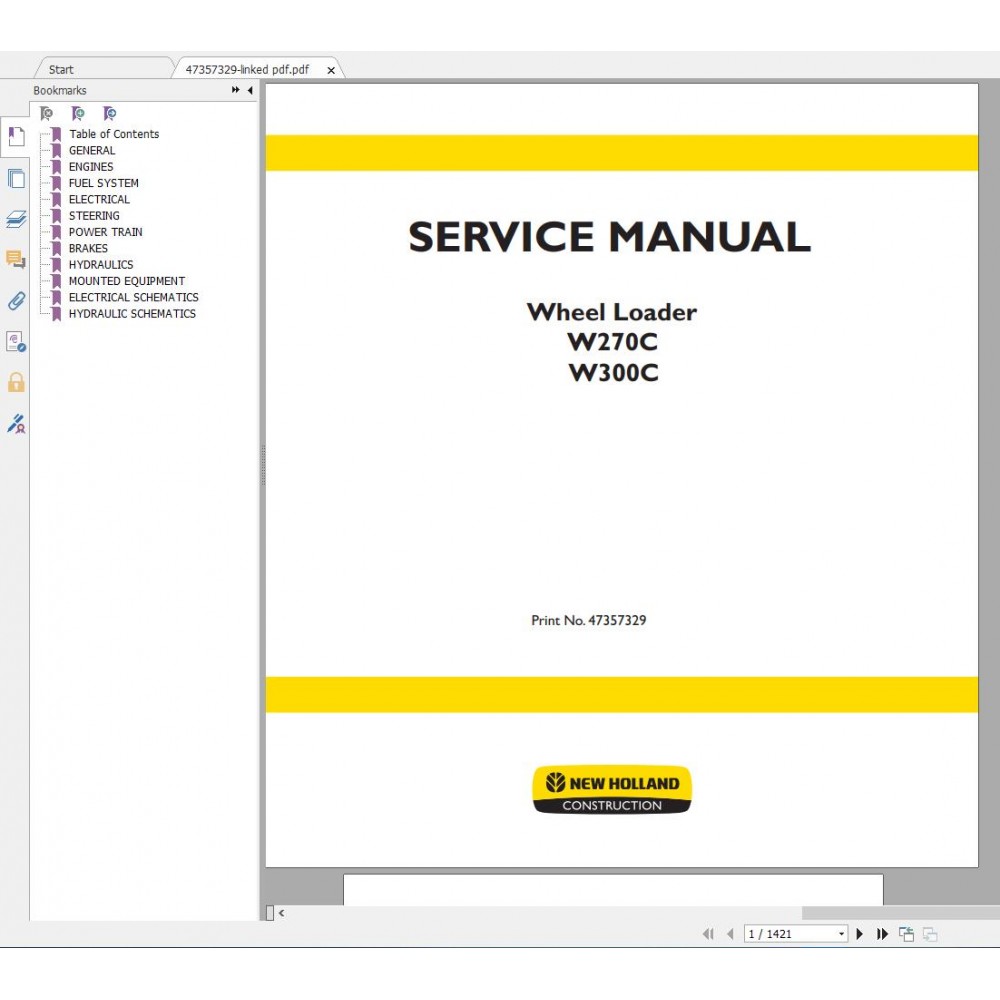Click the horizontal scrollbar left arrow

(281, 913)
